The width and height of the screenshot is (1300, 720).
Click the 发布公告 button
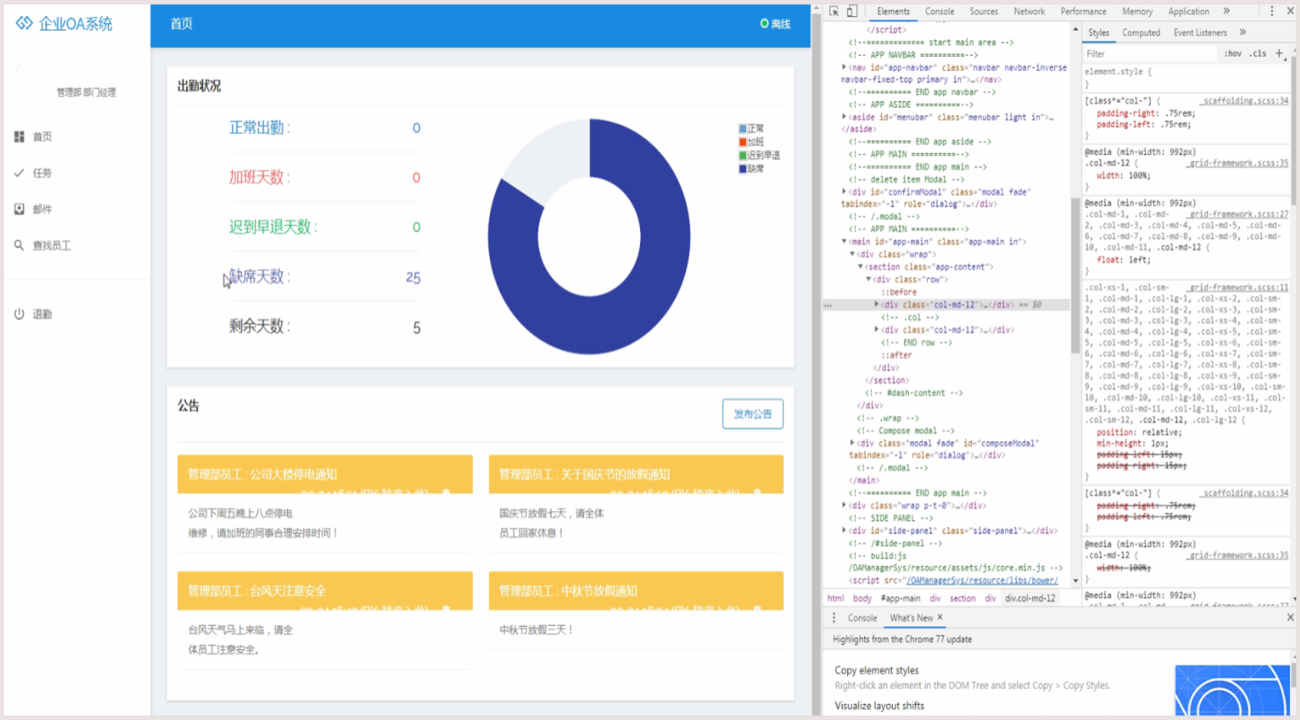click(x=753, y=414)
